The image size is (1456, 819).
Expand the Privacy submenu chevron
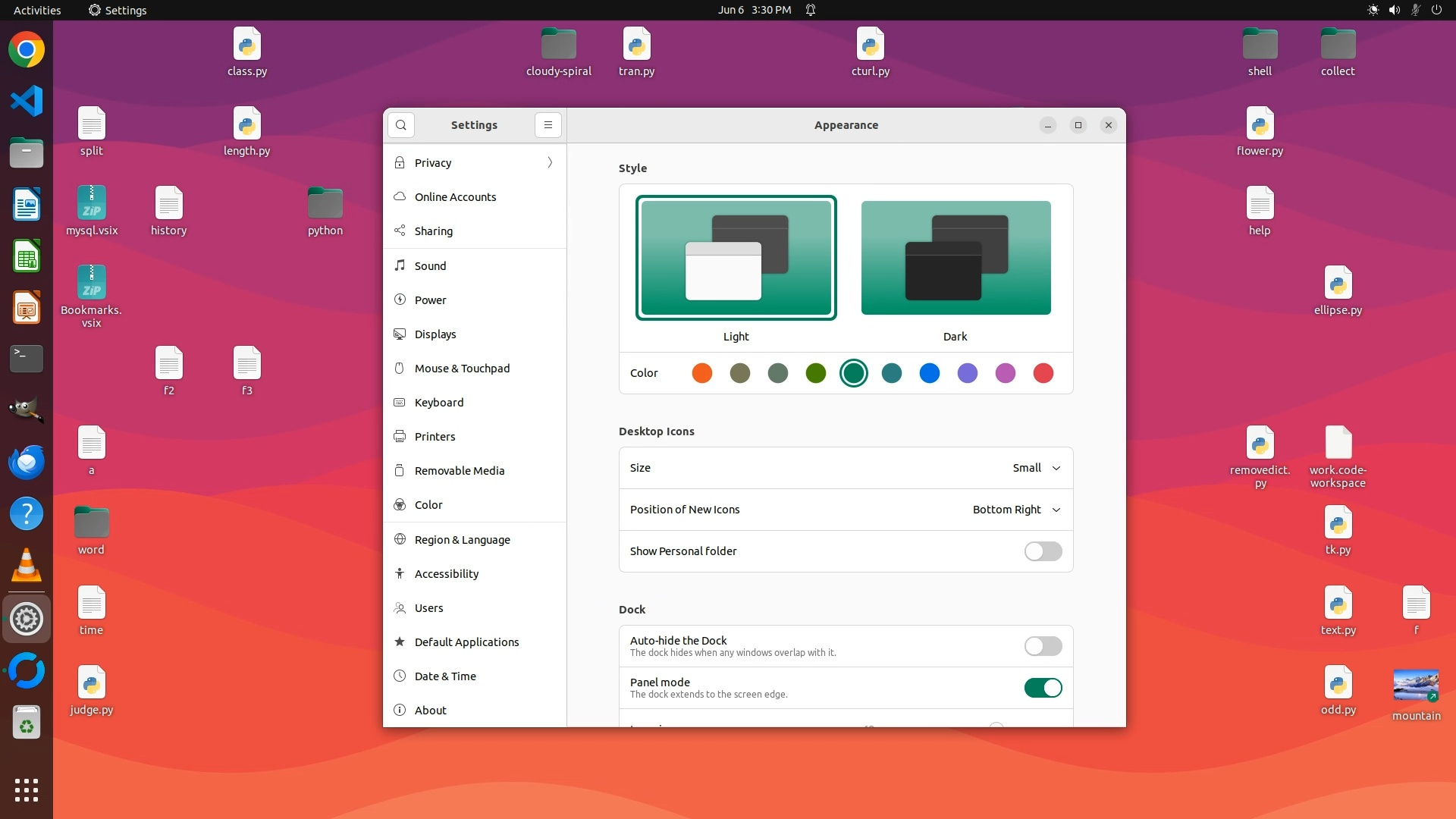pos(550,162)
